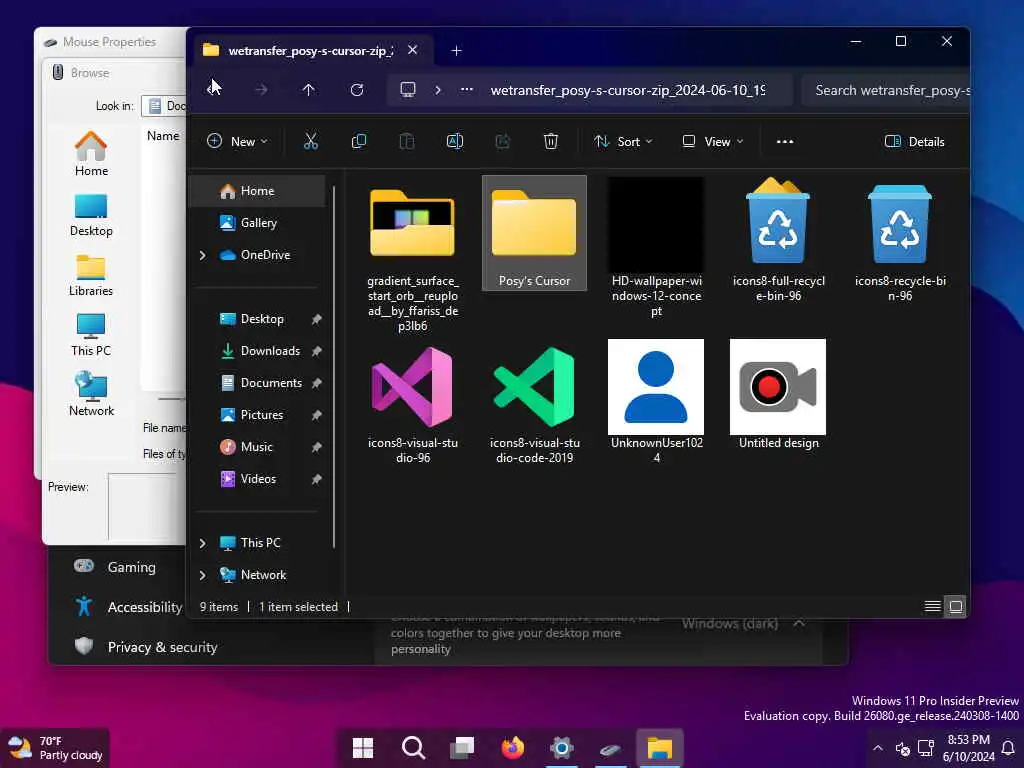Open File Explorer from taskbar
Screen dimensions: 1024x768
coord(660,748)
